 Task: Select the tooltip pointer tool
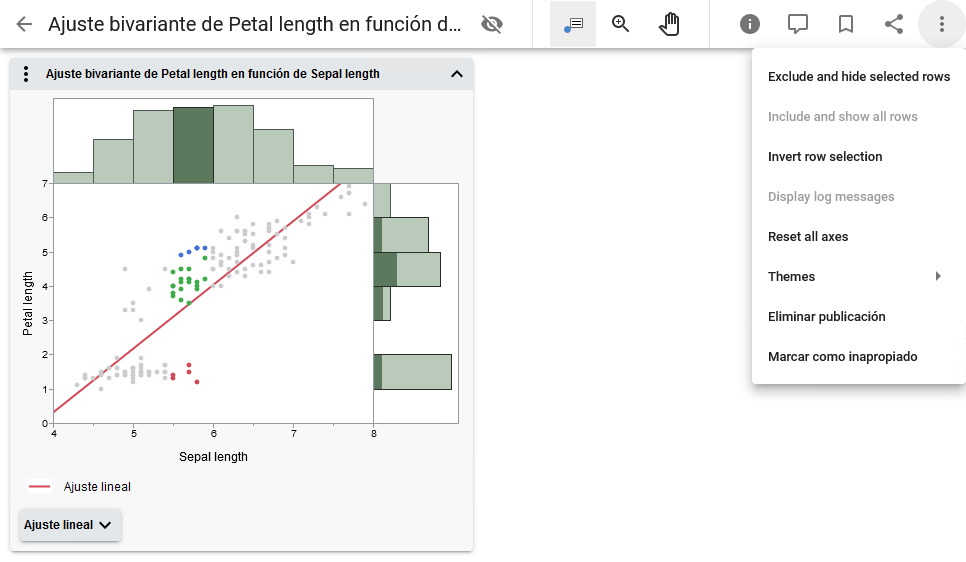point(573,24)
